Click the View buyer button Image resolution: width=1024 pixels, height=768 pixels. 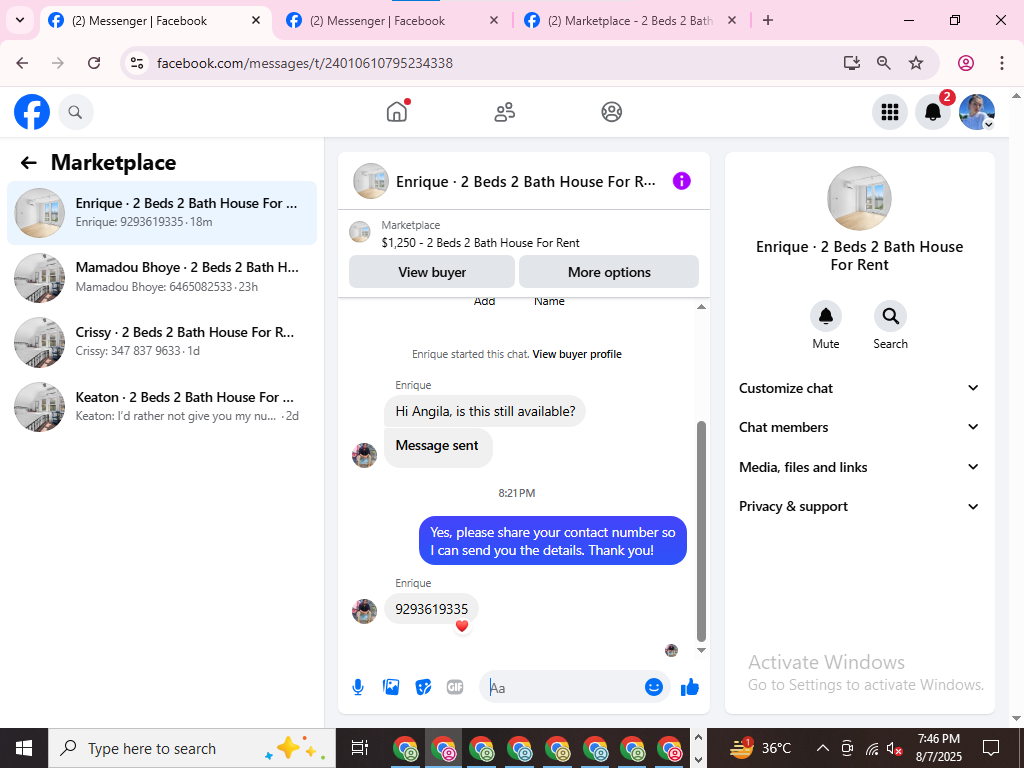coord(432,272)
